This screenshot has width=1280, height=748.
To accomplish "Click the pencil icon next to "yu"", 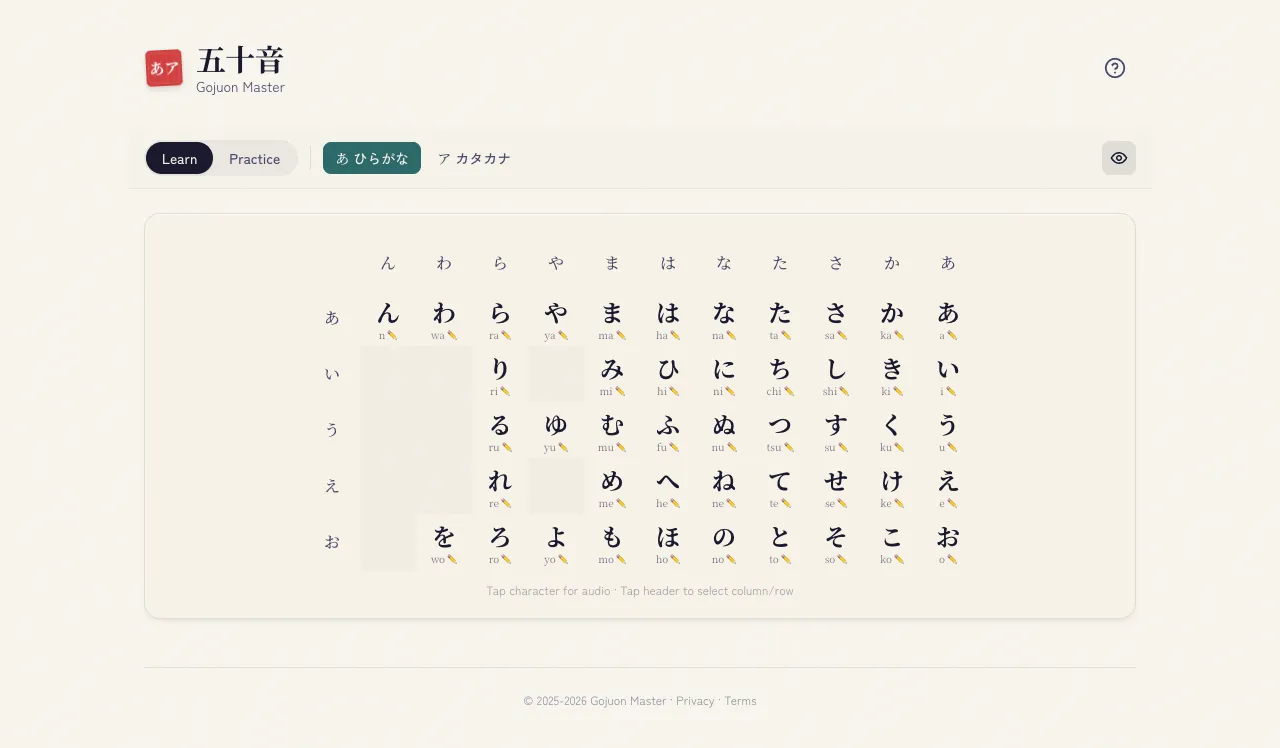I will [x=564, y=447].
